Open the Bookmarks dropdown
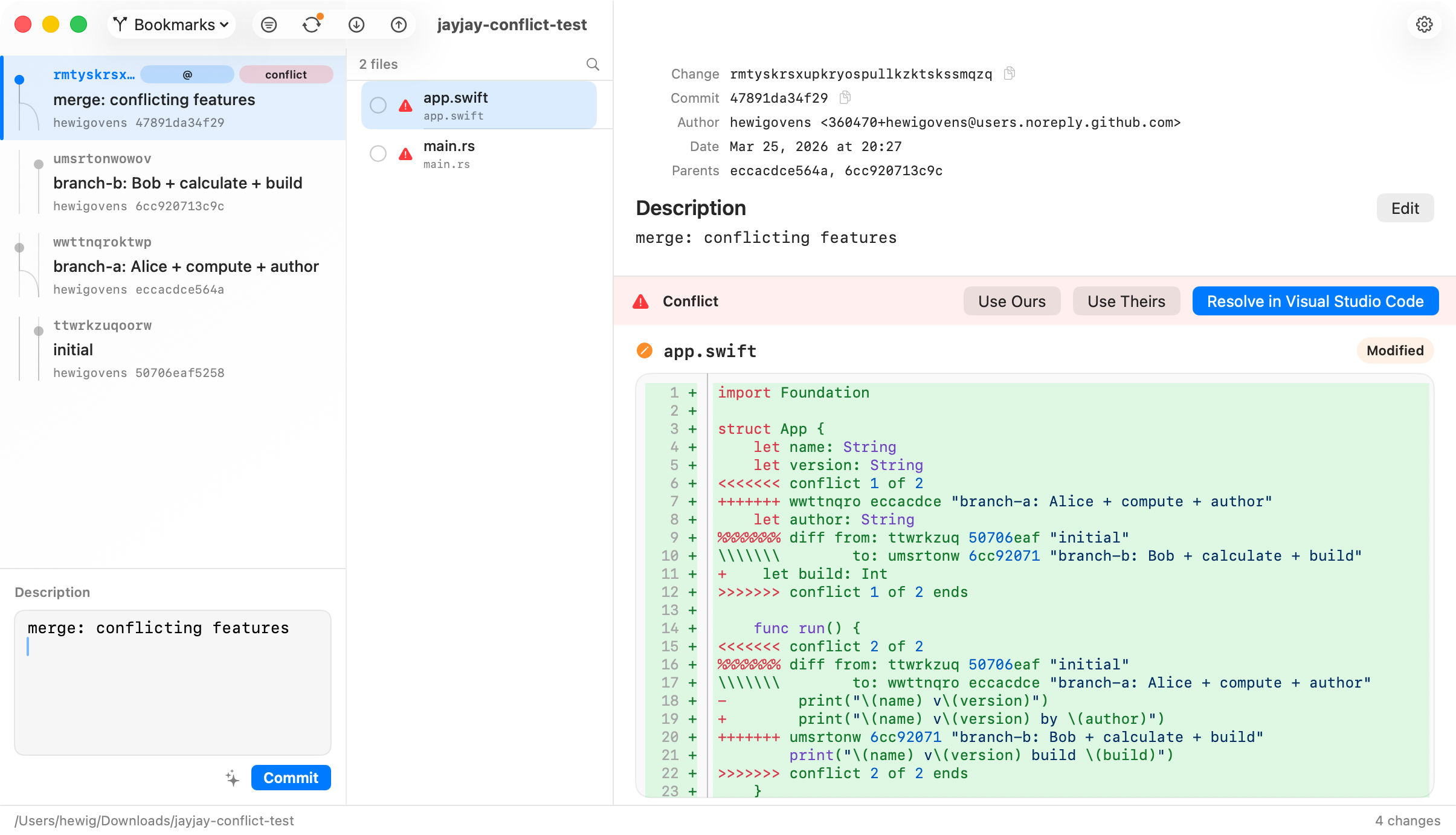This screenshot has height=835, width=1456. (x=172, y=25)
